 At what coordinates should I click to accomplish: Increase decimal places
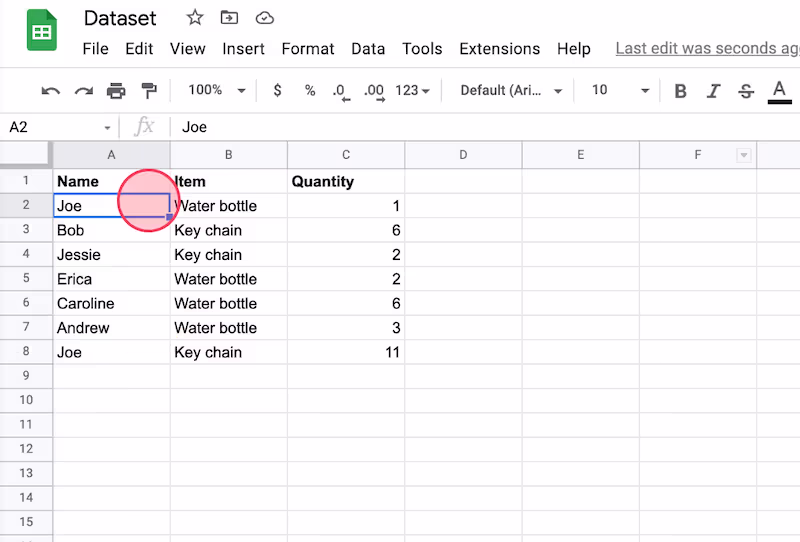tap(374, 92)
